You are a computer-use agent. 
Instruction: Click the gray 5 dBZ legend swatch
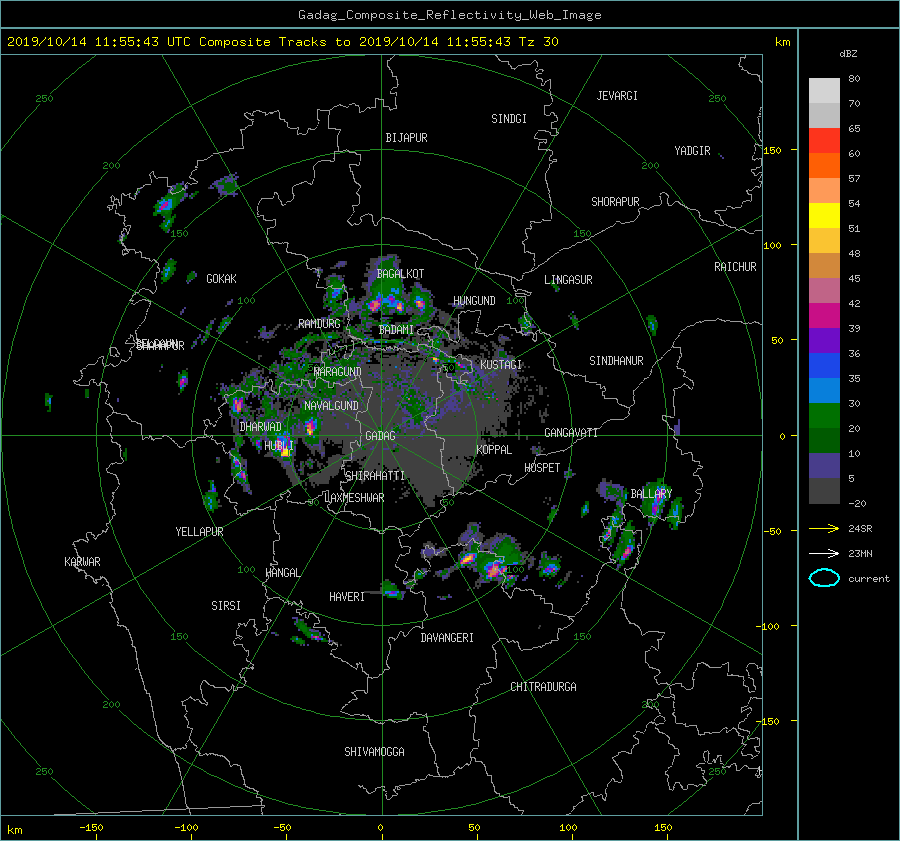824,490
